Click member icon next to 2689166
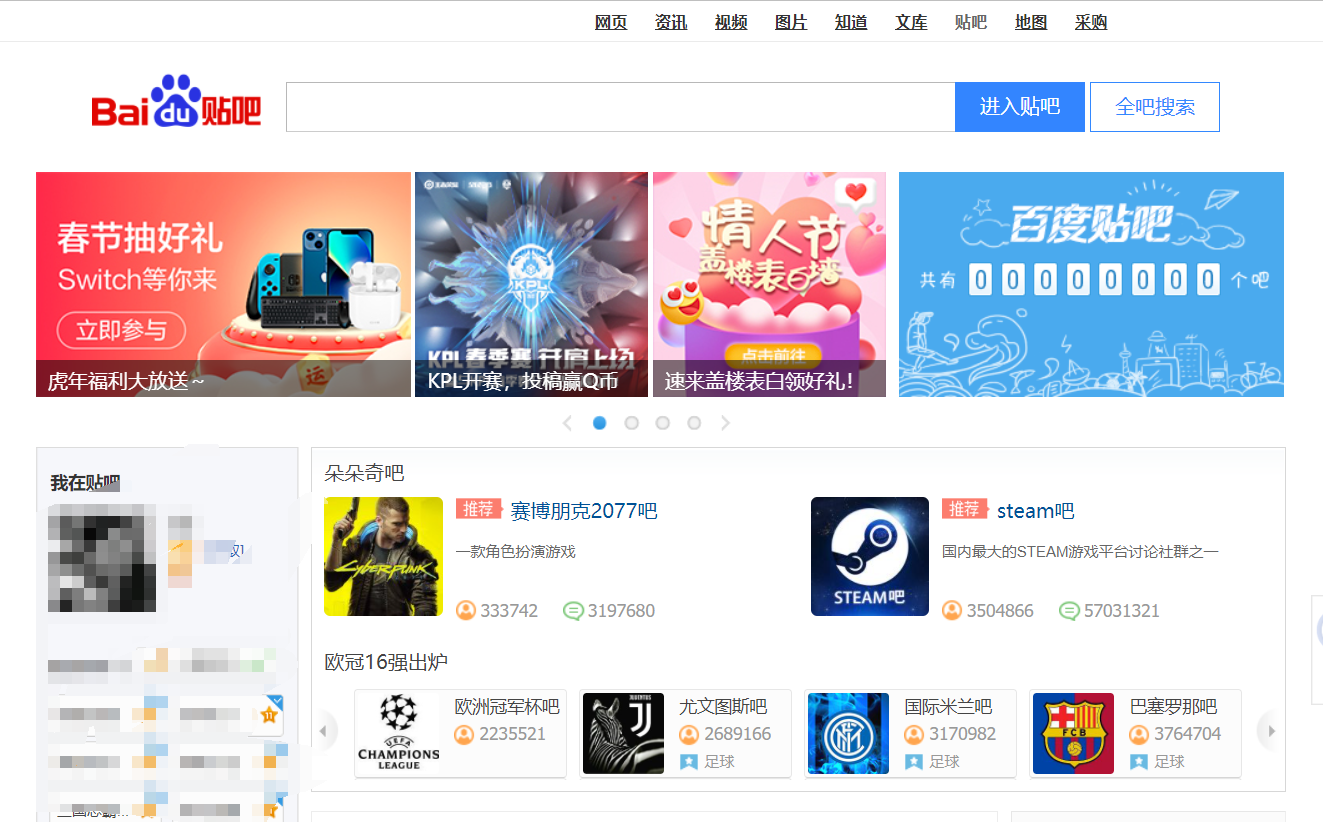Screen dimensions: 1323x822 pos(689,735)
